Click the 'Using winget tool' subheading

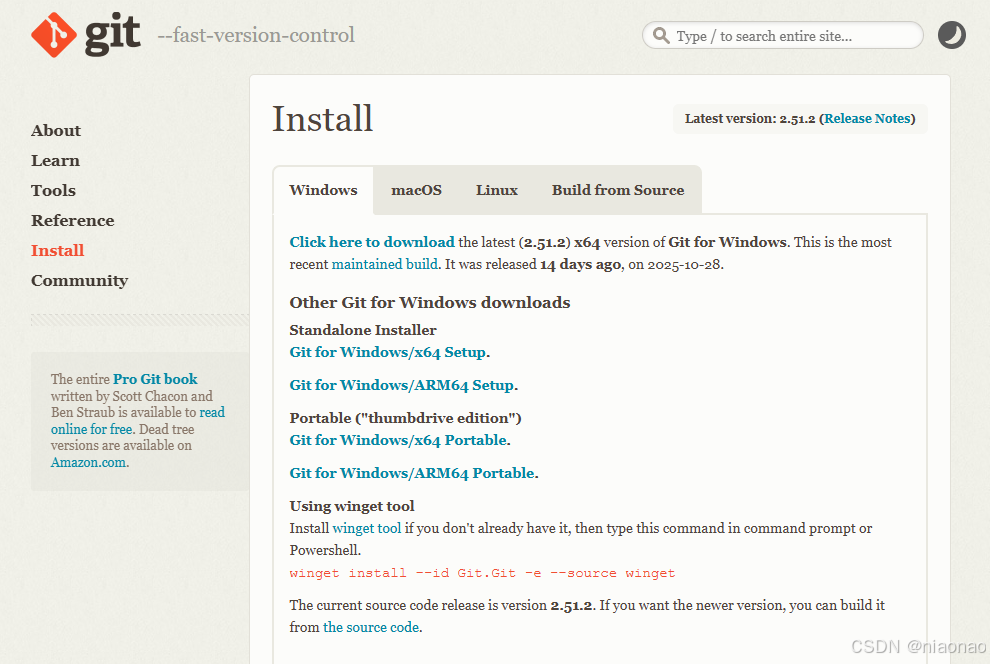pyautogui.click(x=352, y=506)
